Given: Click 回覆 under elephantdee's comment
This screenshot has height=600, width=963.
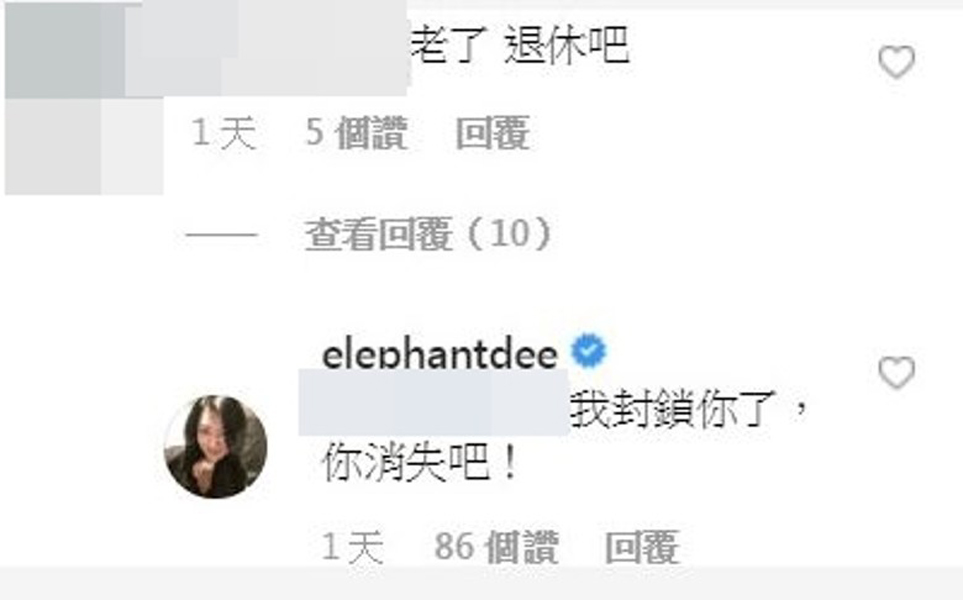Looking at the screenshot, I should coord(642,547).
